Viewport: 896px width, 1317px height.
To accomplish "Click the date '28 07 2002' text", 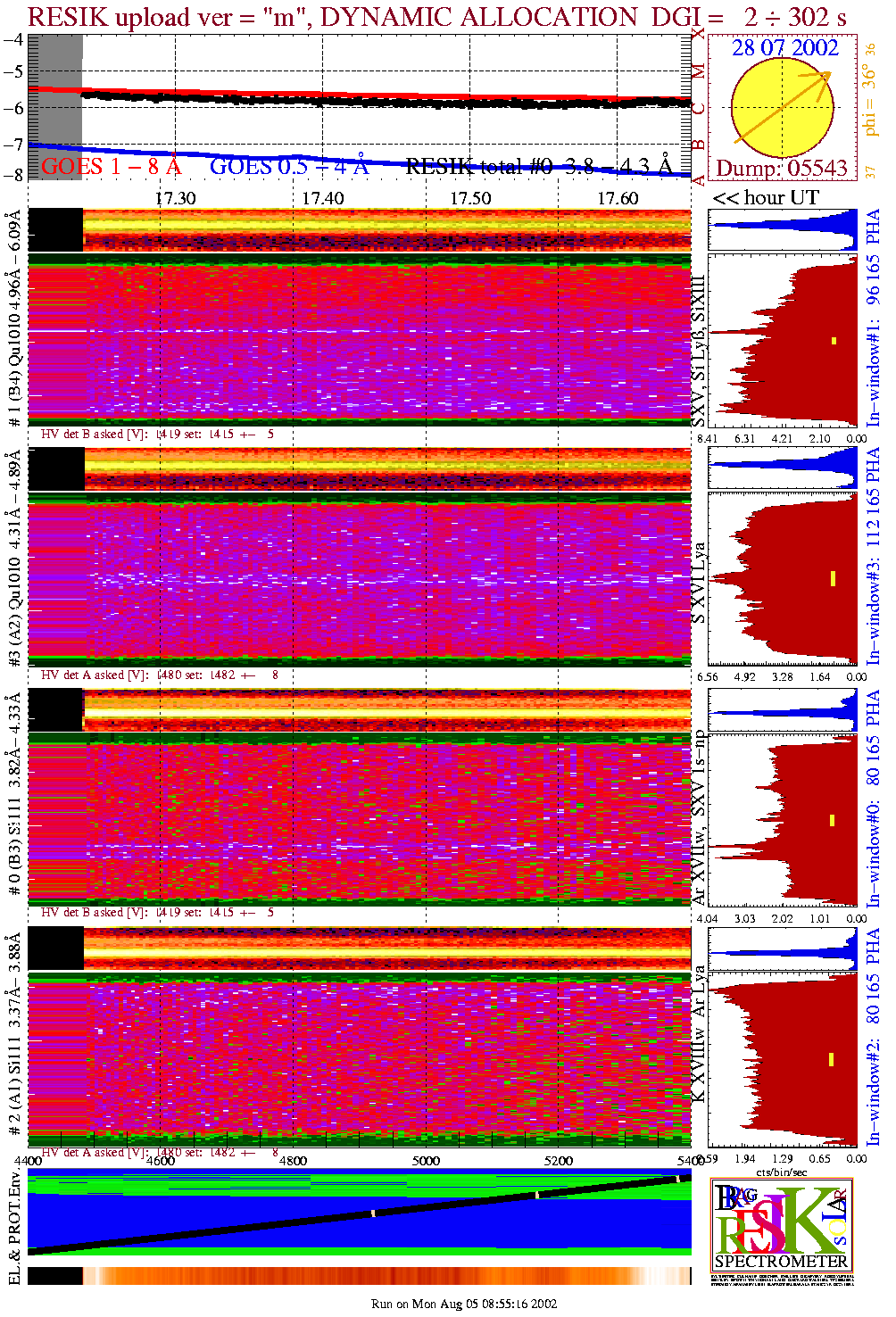I will (x=785, y=48).
